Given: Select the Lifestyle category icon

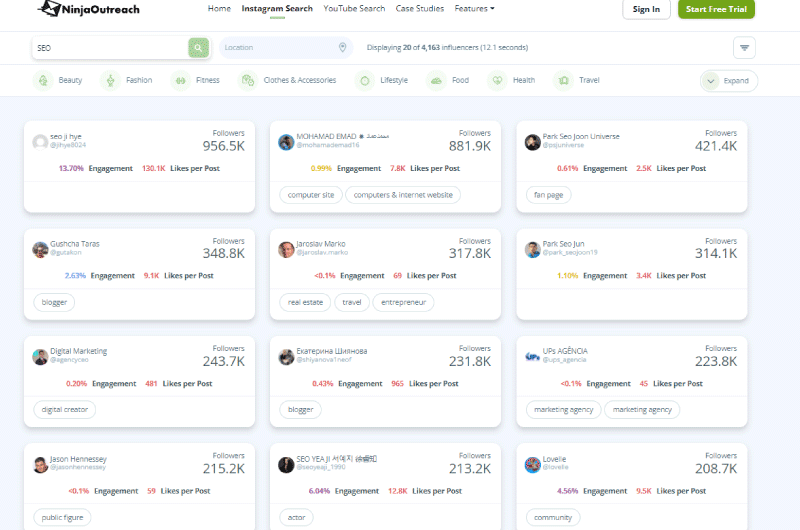Looking at the screenshot, I should tap(364, 81).
